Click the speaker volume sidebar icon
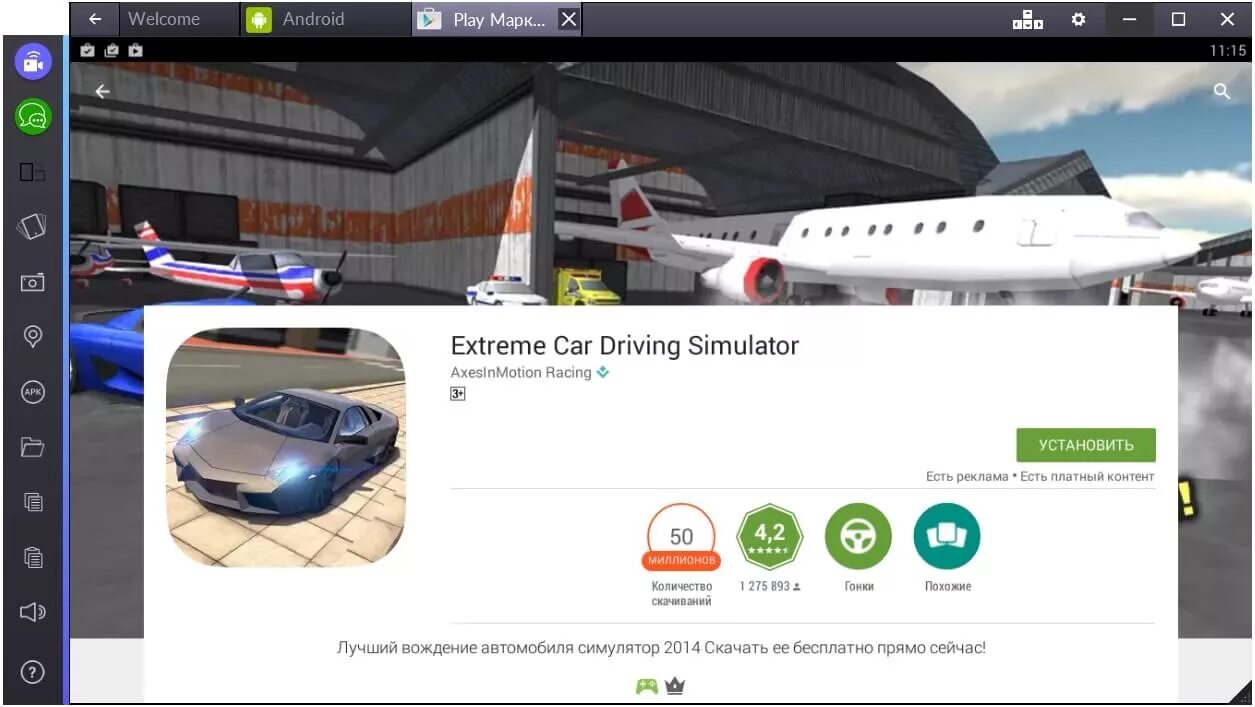This screenshot has width=1255, height=707. click(x=33, y=612)
